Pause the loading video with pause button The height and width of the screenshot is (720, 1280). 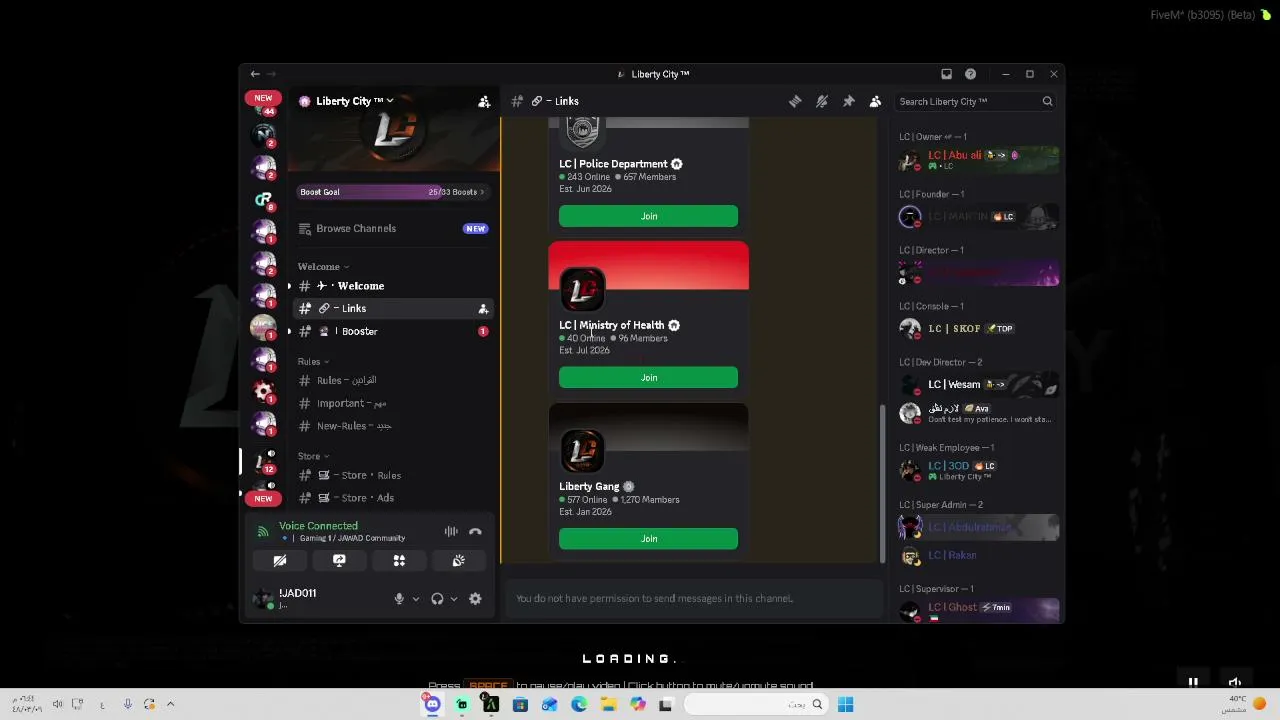(1193, 682)
